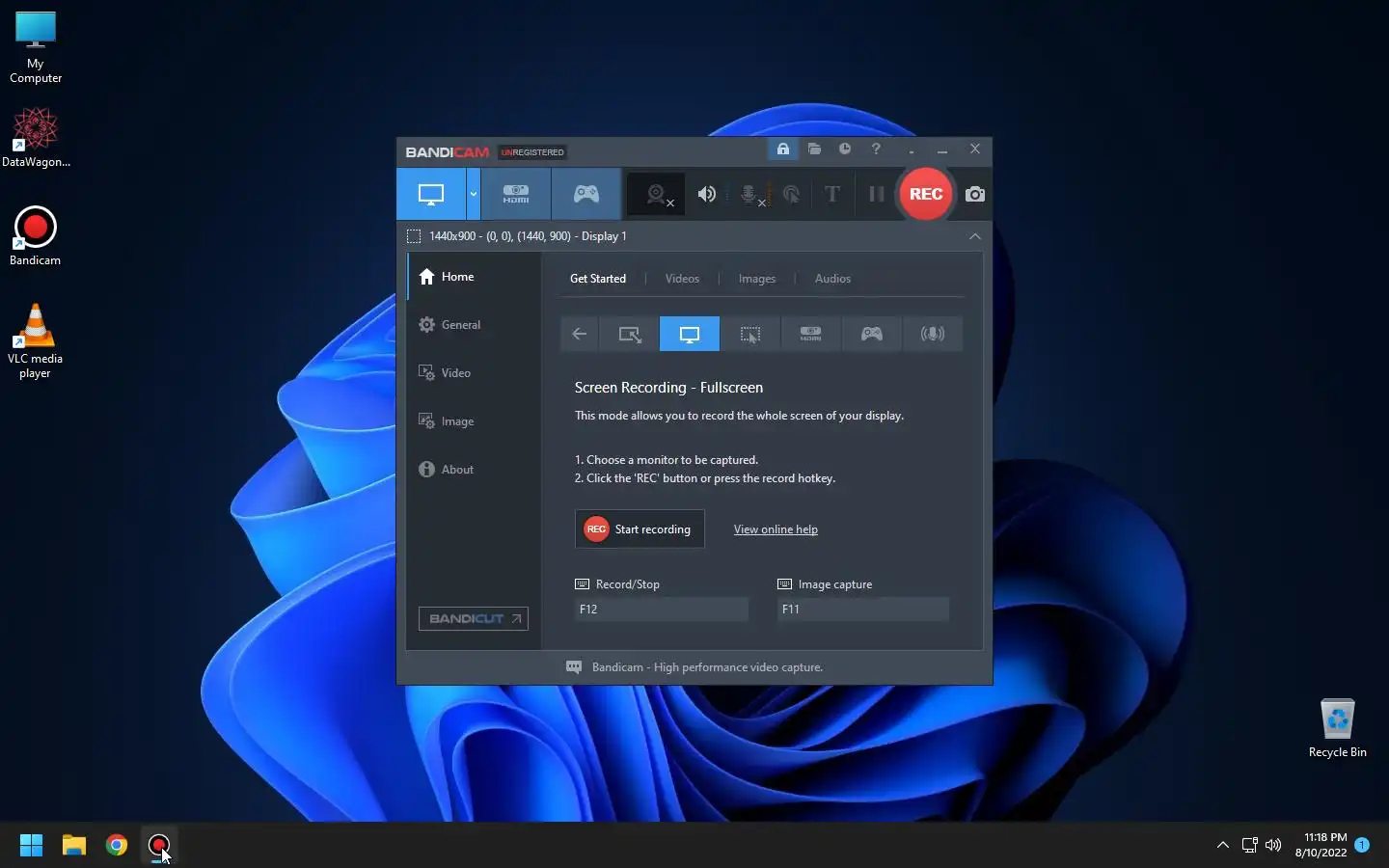Open the Video settings section
The image size is (1389, 868).
click(474, 373)
